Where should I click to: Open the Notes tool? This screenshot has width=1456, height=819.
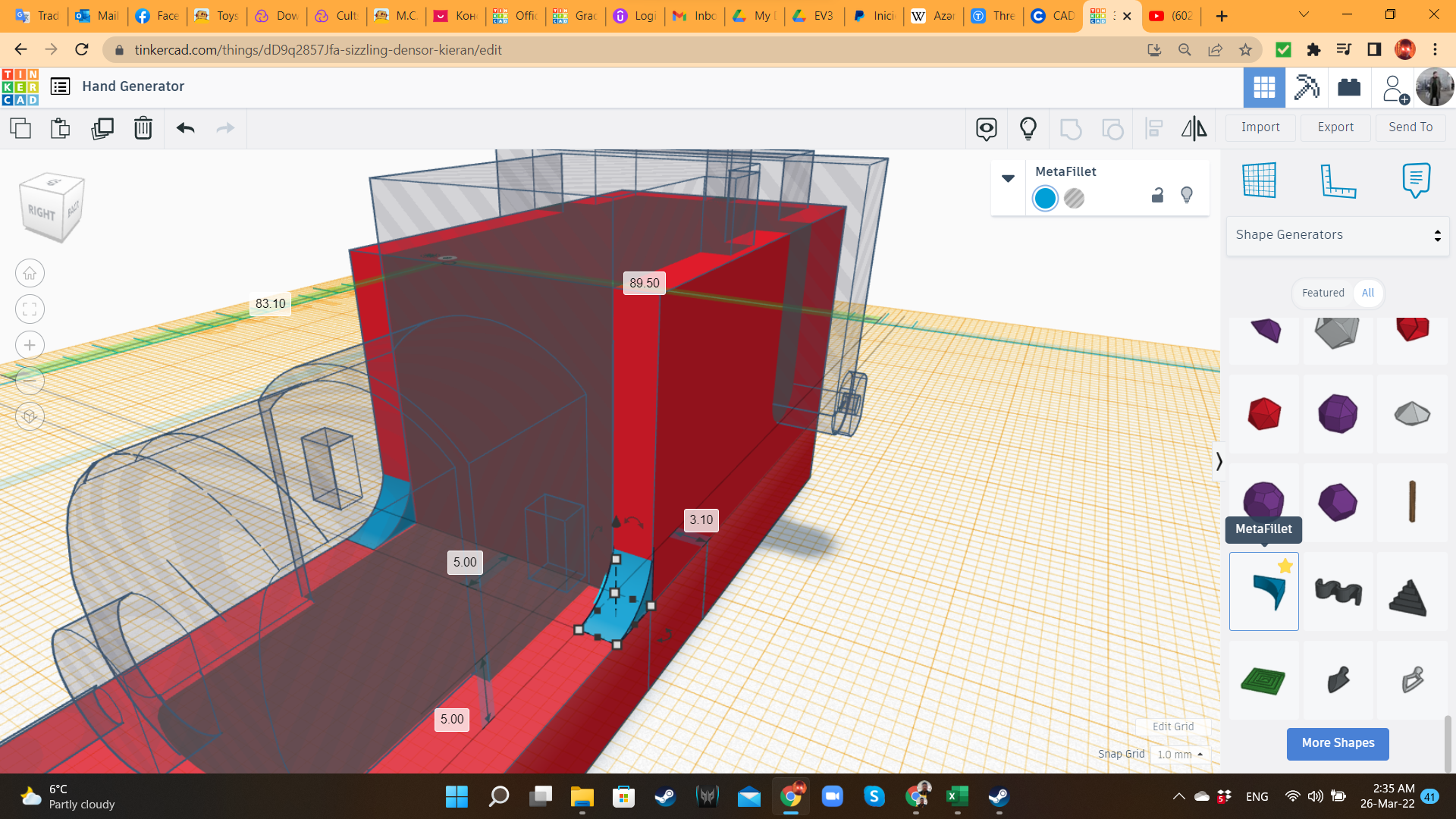(x=1416, y=180)
